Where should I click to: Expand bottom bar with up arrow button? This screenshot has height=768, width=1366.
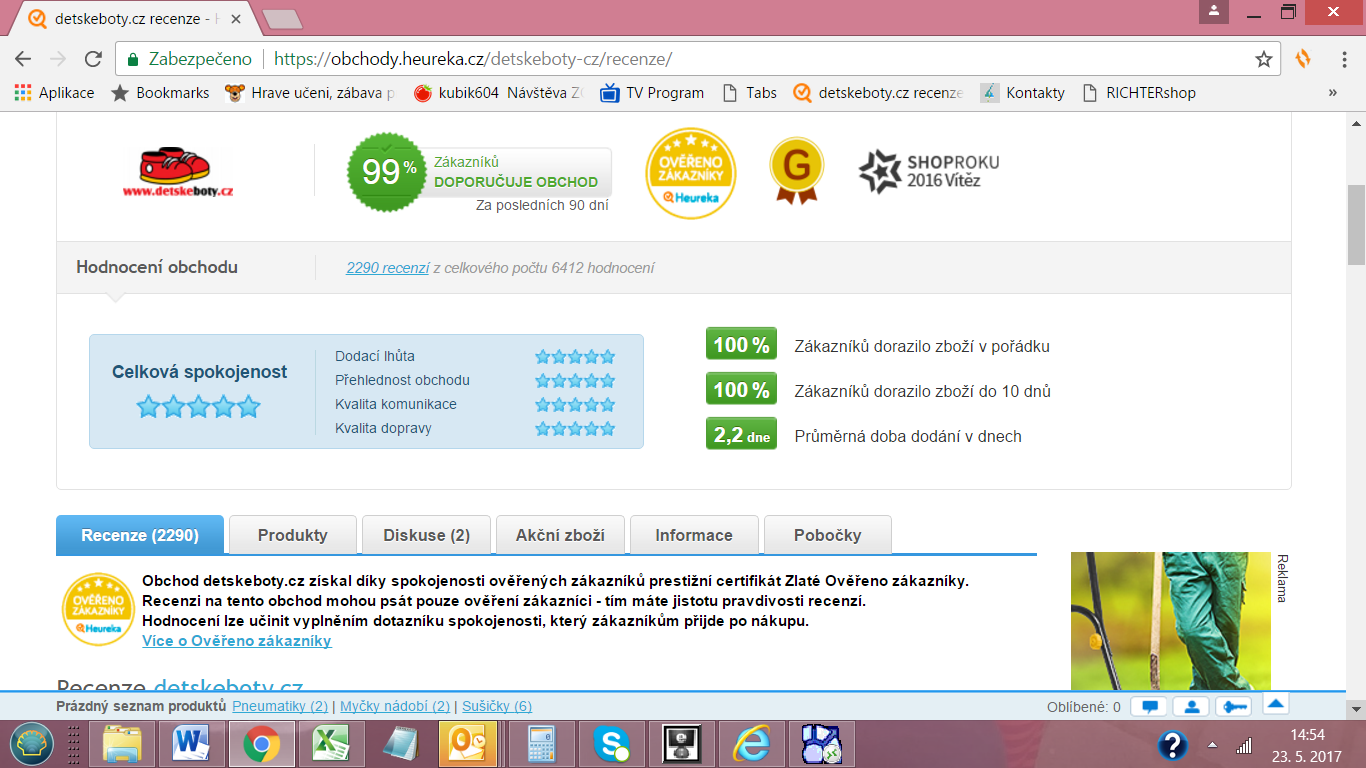point(1276,703)
